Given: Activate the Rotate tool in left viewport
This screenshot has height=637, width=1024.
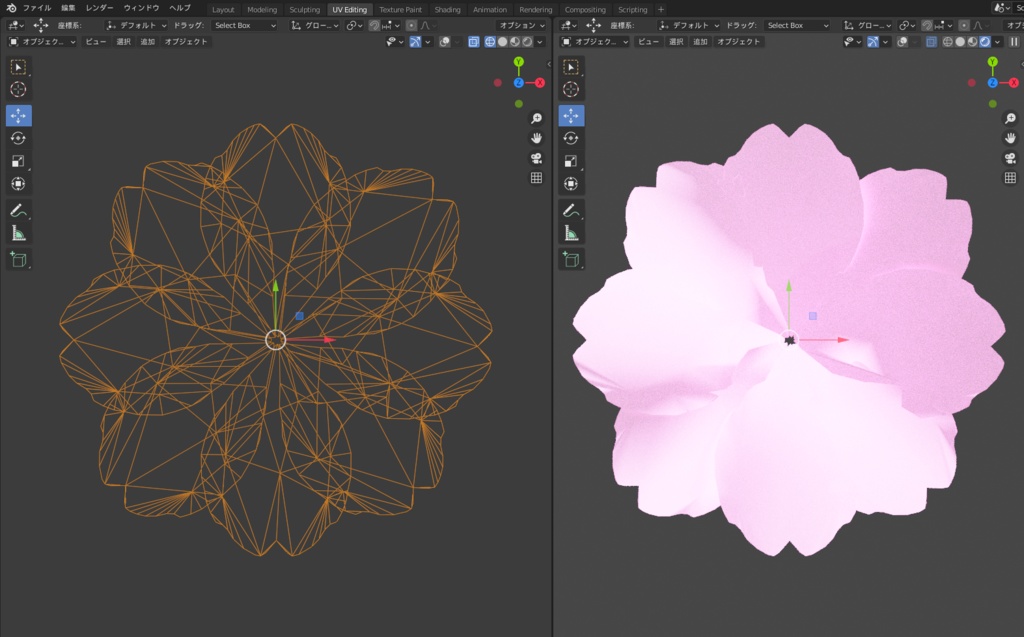Looking at the screenshot, I should click(x=18, y=138).
